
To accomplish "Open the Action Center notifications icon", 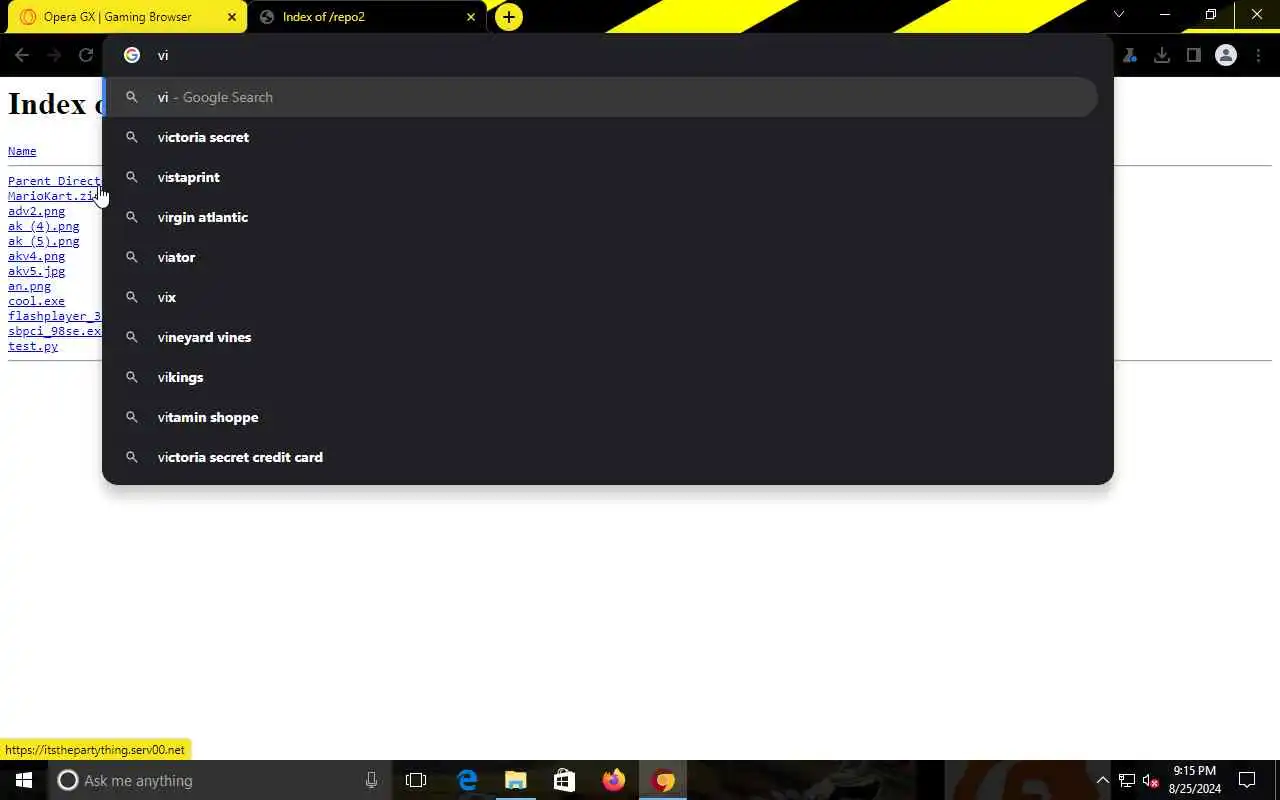I will [1247, 780].
